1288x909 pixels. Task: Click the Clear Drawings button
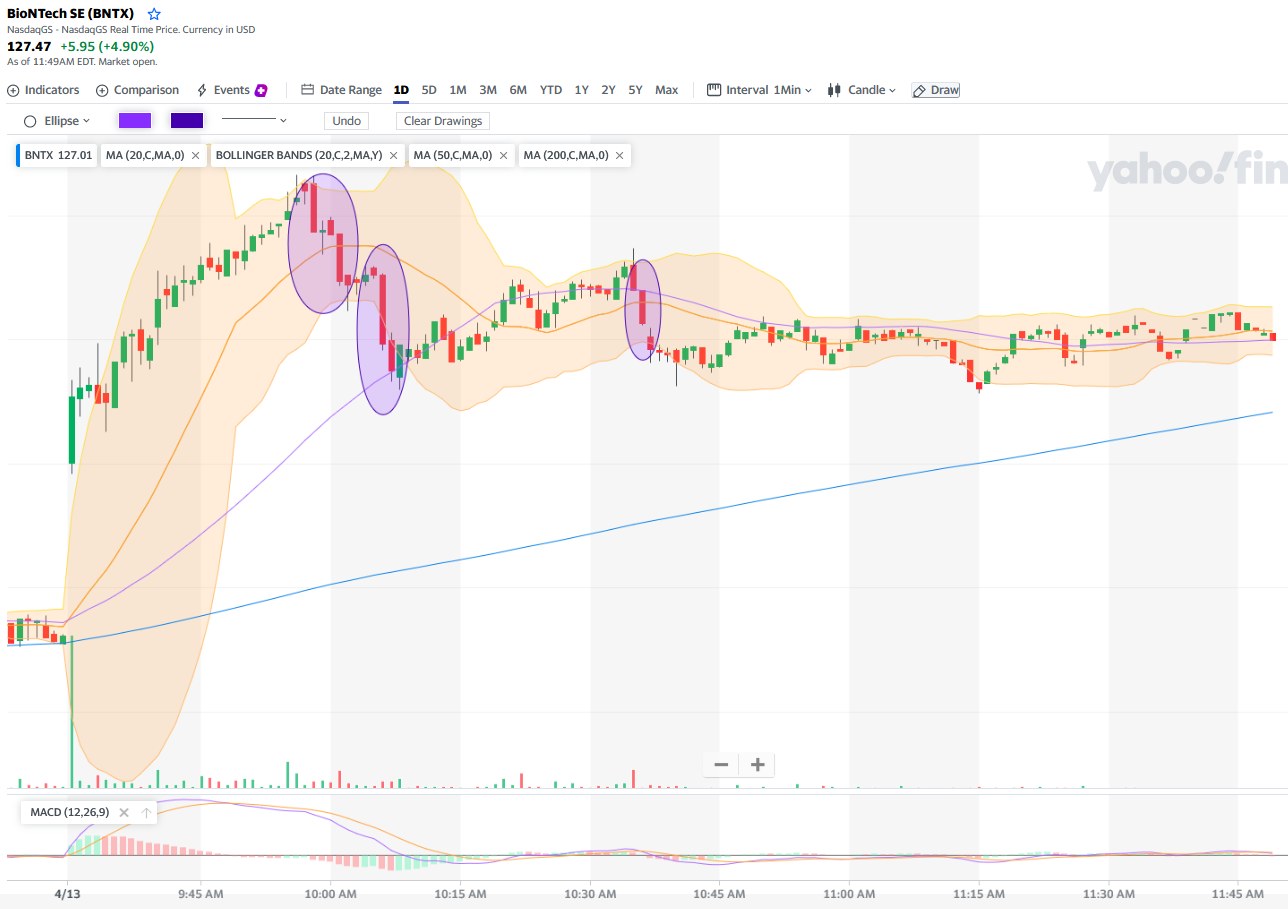point(443,121)
